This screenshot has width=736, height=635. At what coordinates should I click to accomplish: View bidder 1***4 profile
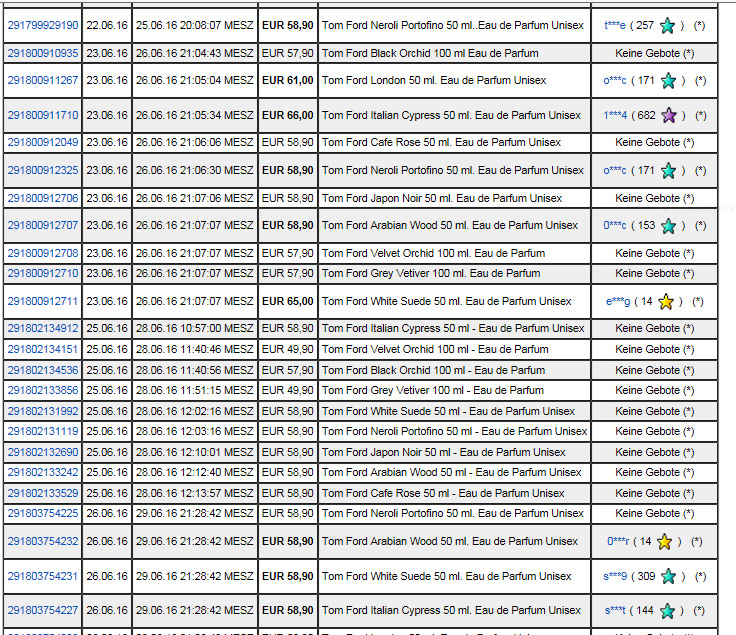615,115
